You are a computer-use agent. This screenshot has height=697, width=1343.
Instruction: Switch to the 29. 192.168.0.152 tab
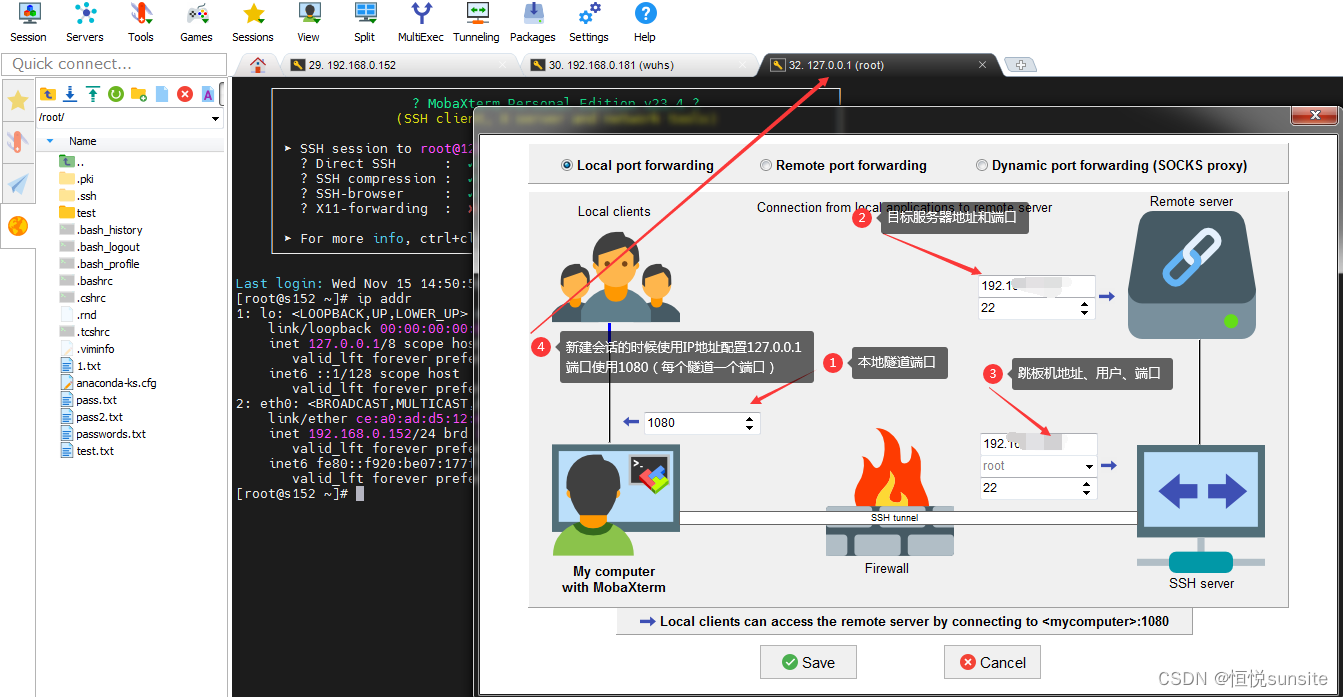[x=398, y=65]
